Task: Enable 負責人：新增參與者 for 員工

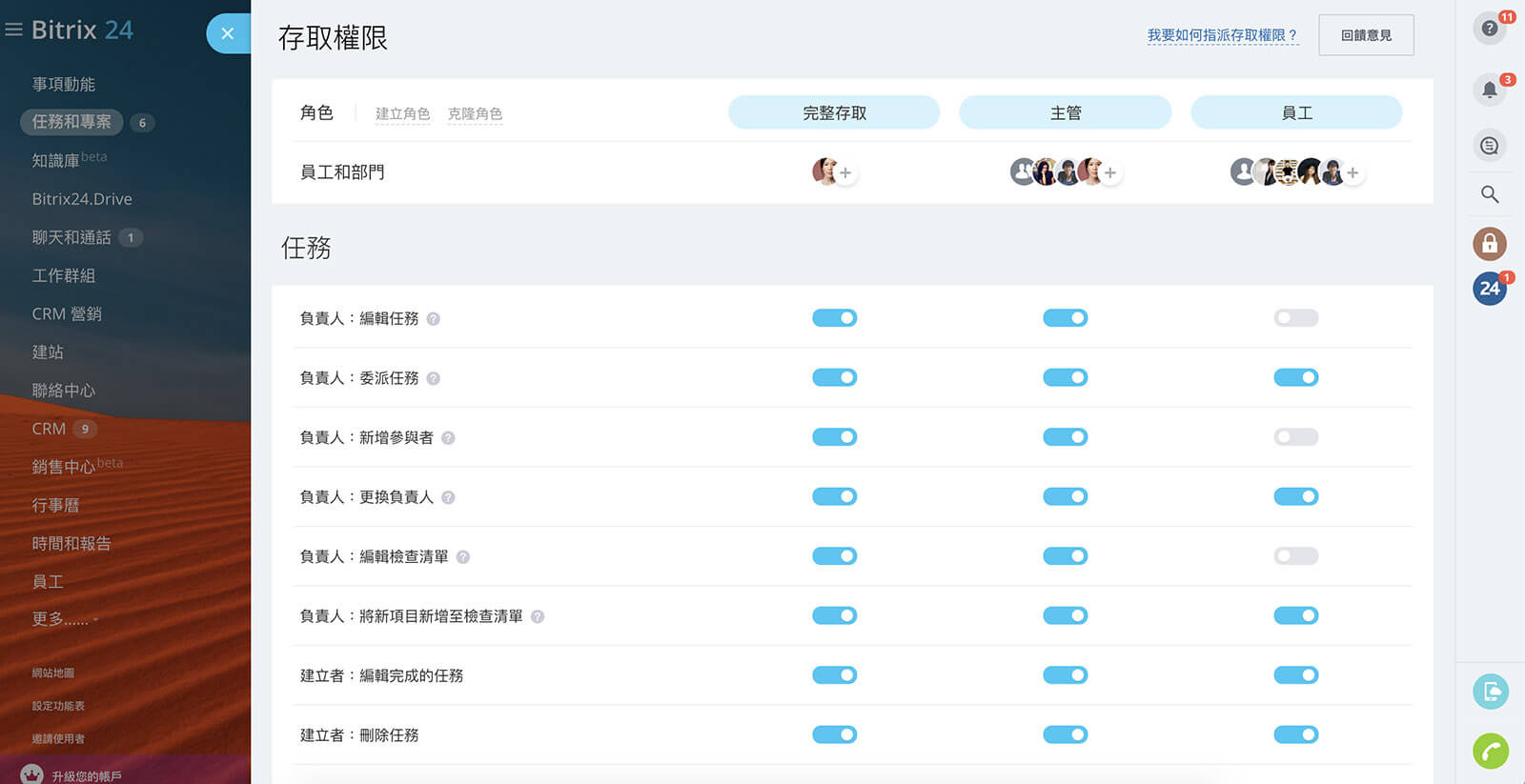Action: click(x=1296, y=437)
